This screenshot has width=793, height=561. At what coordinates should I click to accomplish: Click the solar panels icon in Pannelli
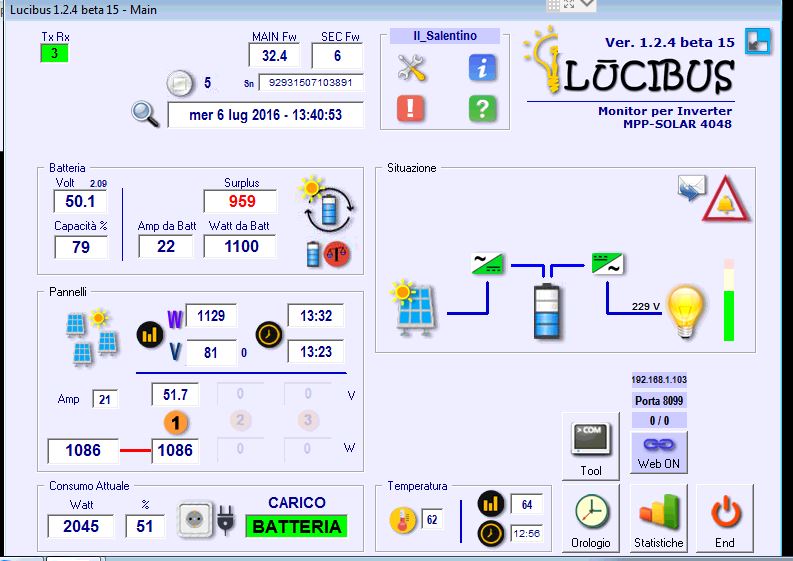[92, 337]
